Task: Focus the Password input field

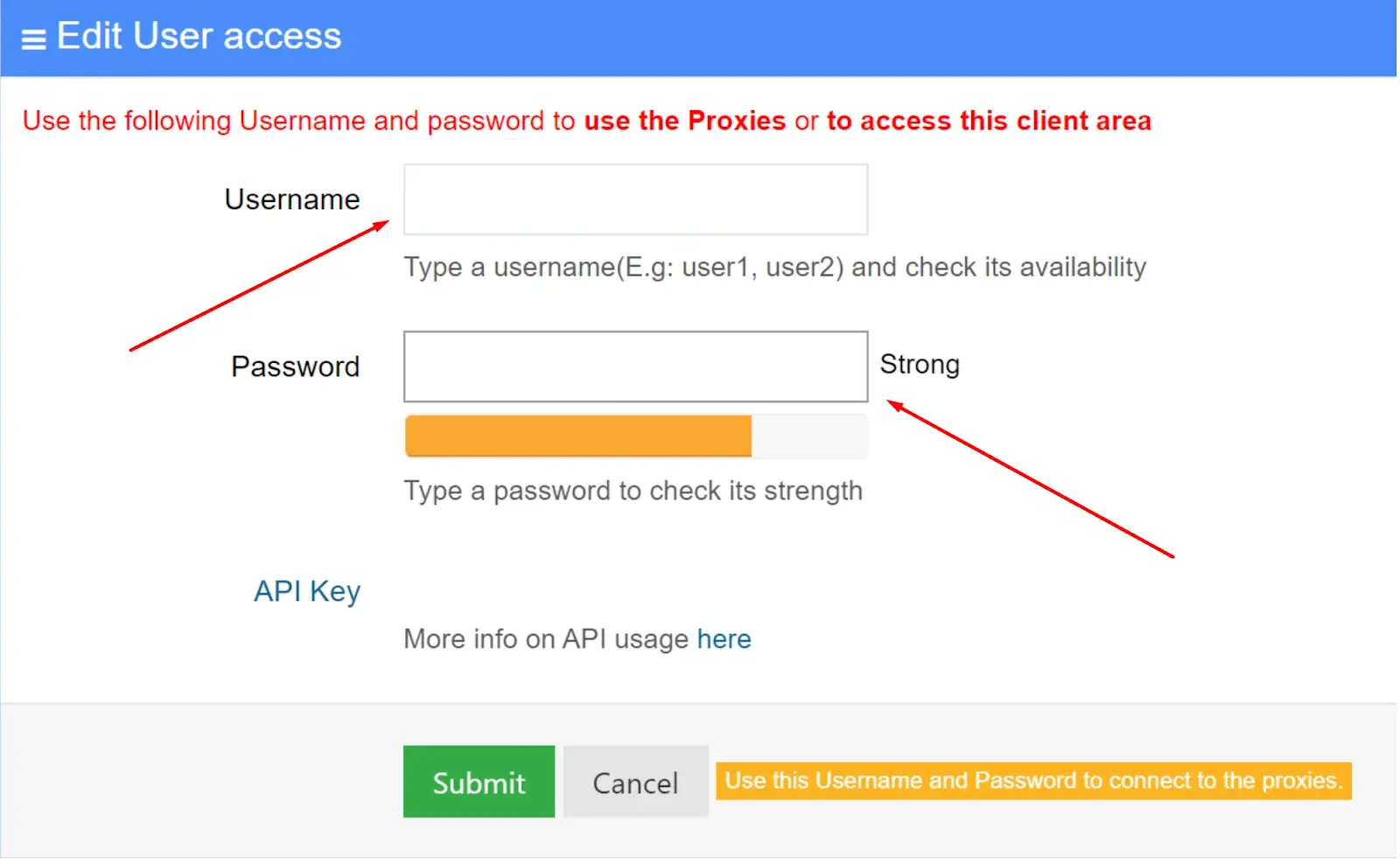Action: click(635, 367)
